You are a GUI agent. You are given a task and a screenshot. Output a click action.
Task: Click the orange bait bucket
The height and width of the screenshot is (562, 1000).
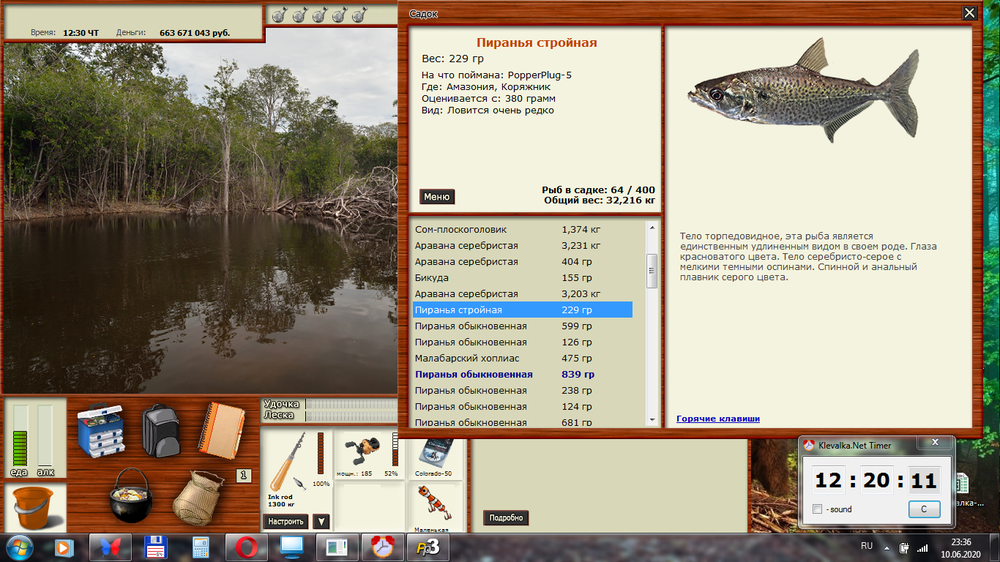coord(35,508)
